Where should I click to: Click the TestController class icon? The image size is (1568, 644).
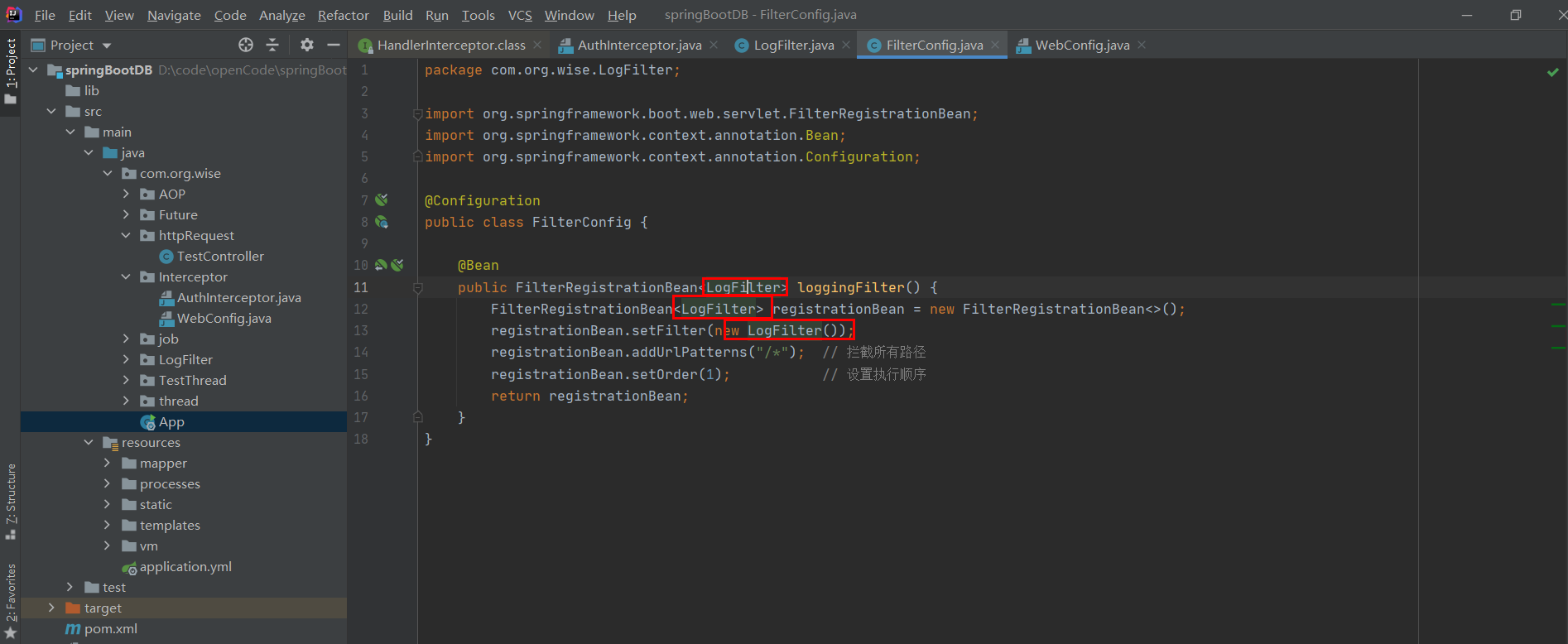pyautogui.click(x=166, y=257)
